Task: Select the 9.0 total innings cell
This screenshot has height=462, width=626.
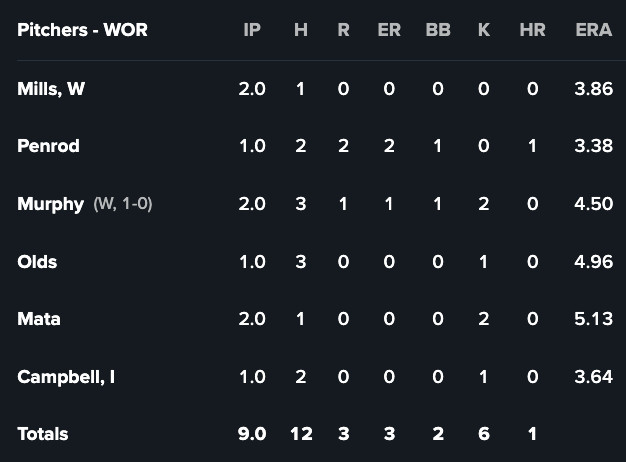Action: coord(252,434)
